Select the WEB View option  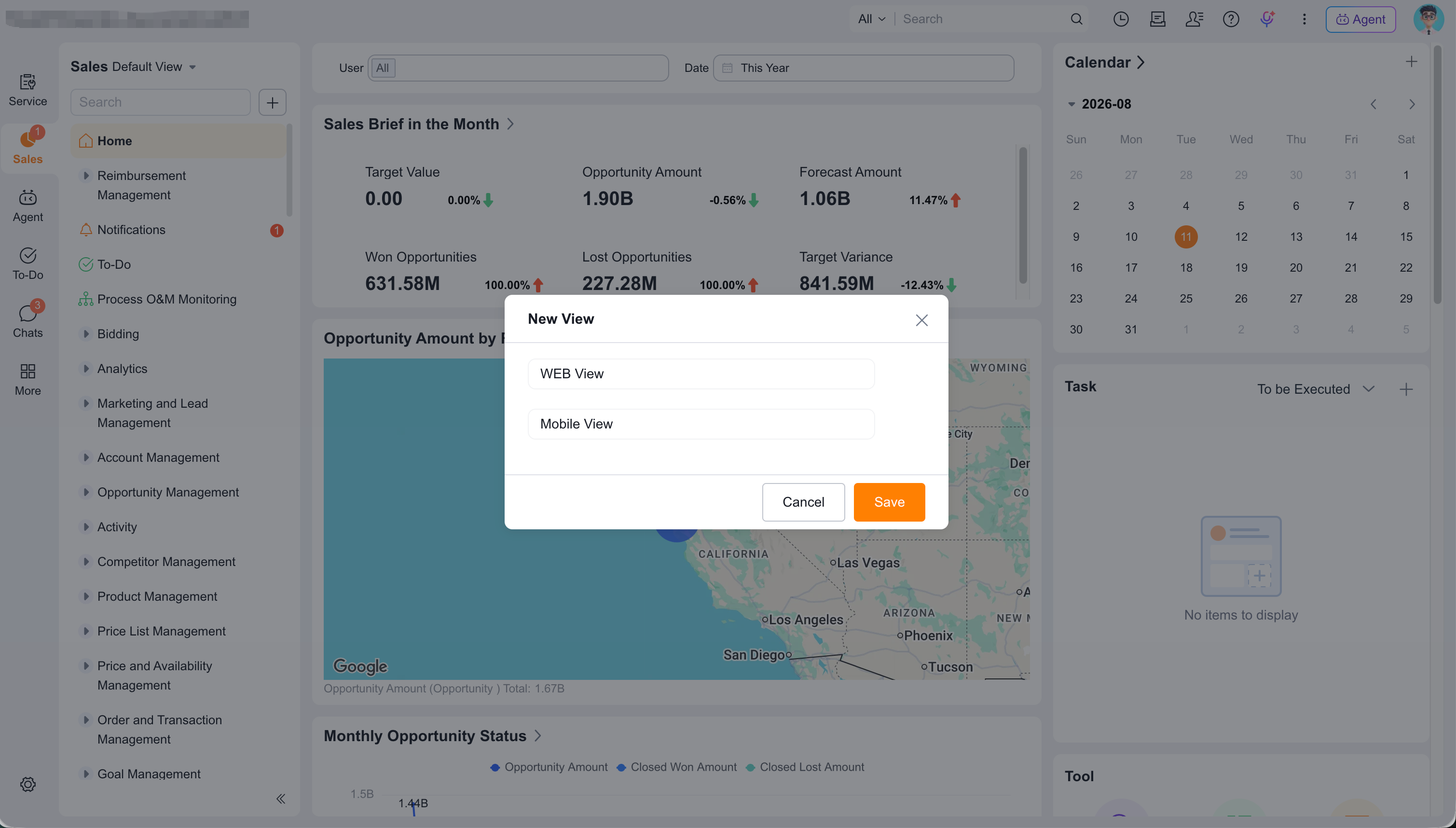(x=701, y=373)
